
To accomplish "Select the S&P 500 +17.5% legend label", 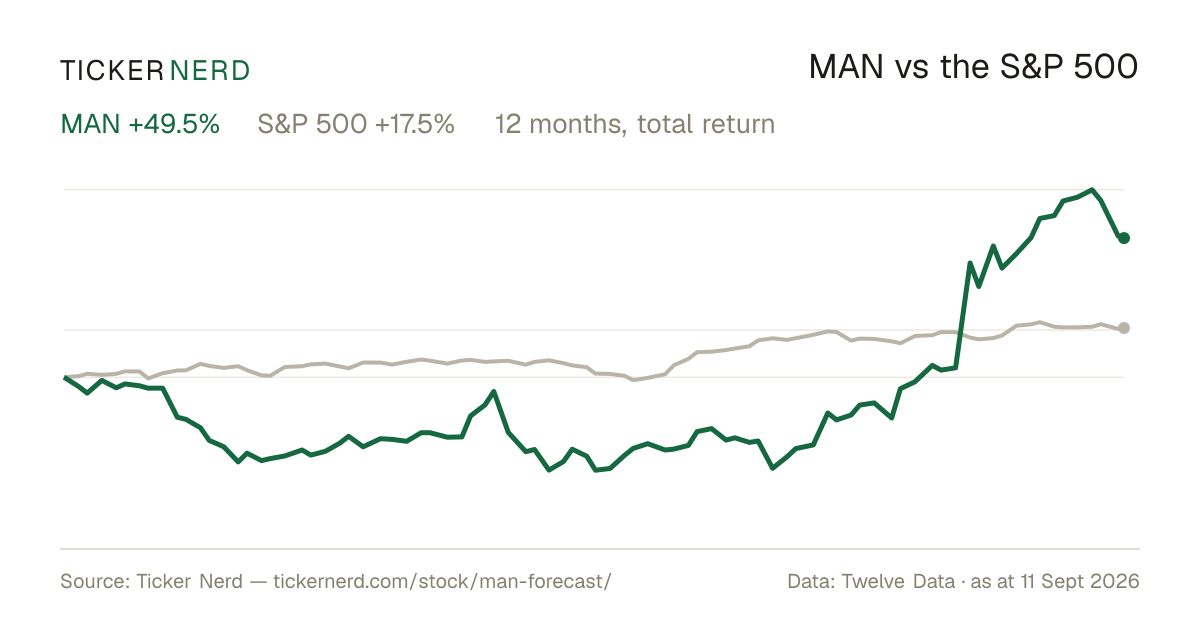I will [x=356, y=124].
